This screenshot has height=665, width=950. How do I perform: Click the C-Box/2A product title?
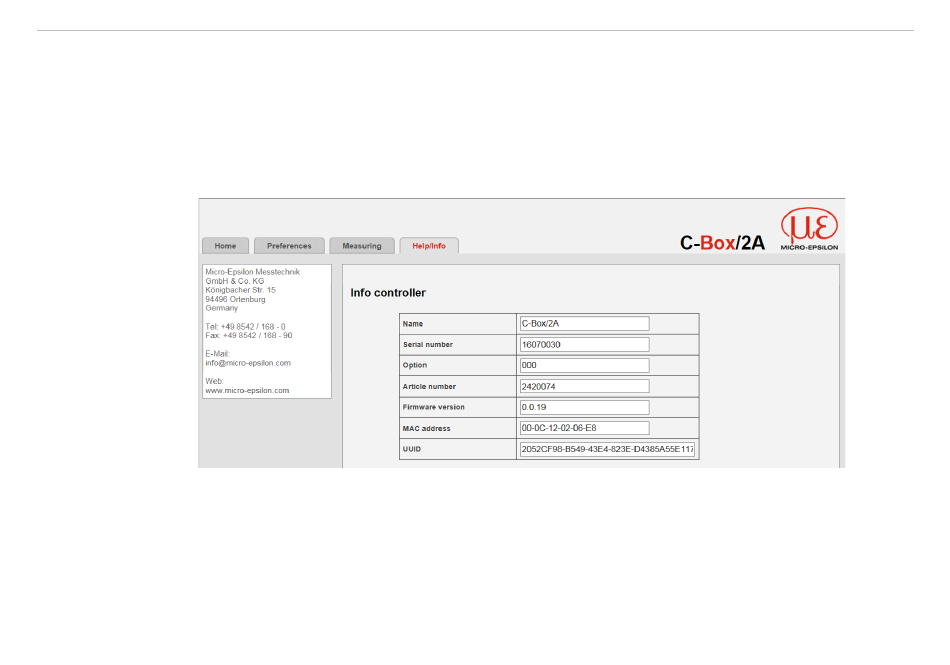722,243
